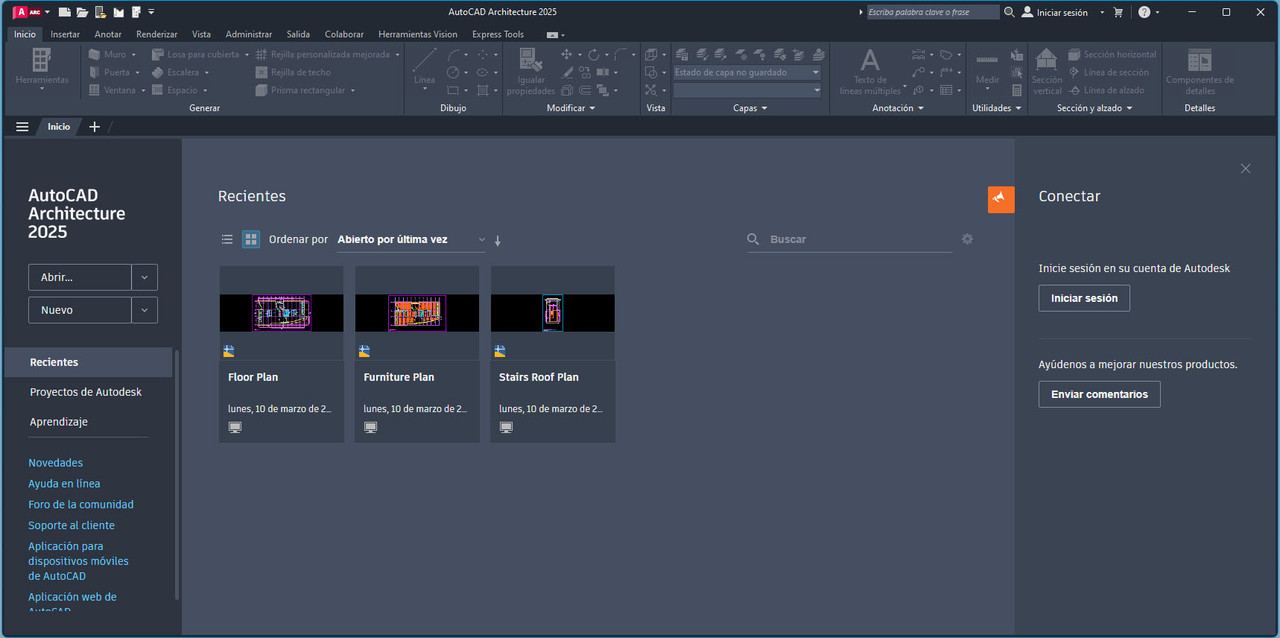Expand the Capas panel
This screenshot has width=1280, height=638.
750,108
